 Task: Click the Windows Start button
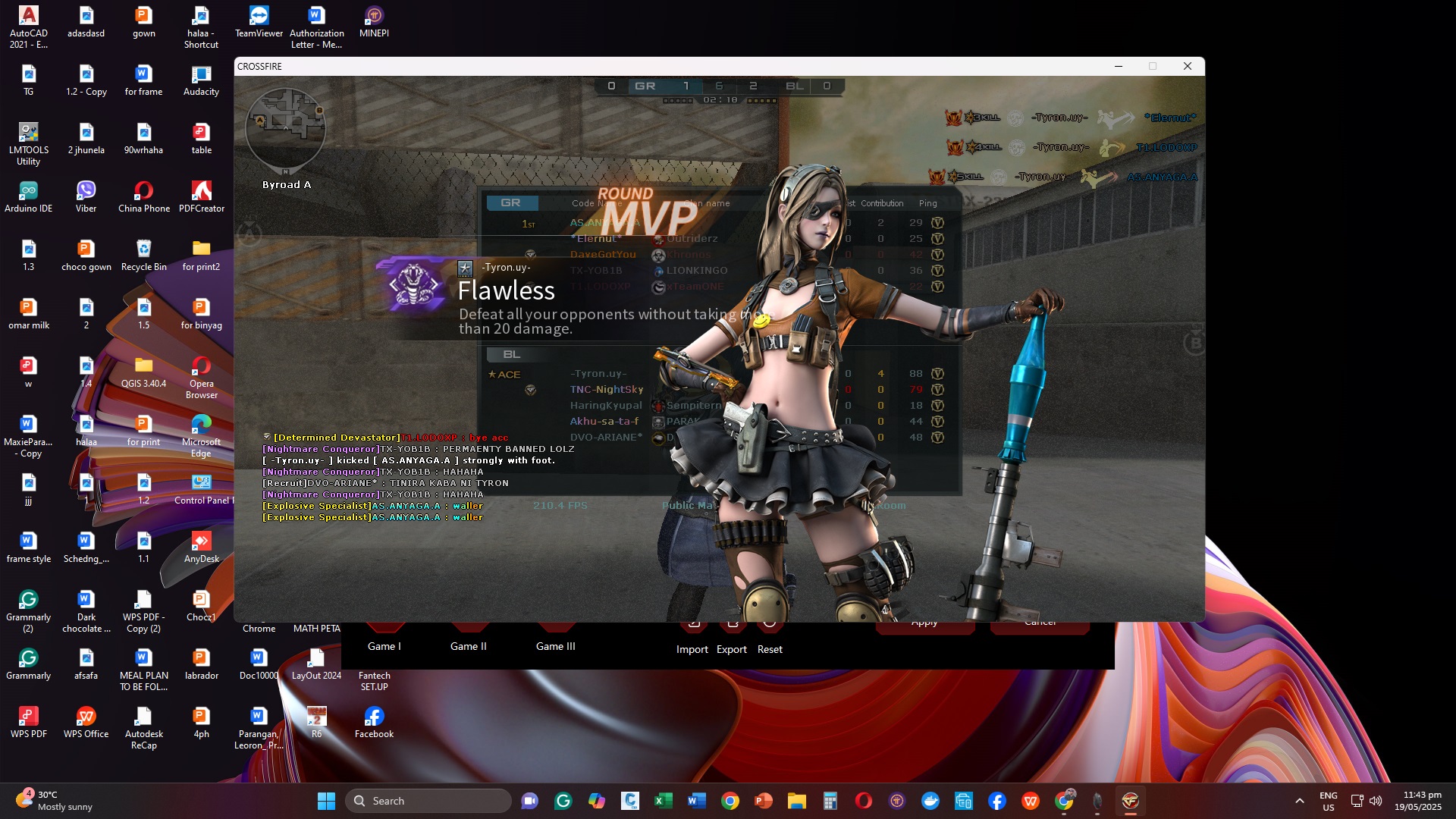coord(326,801)
